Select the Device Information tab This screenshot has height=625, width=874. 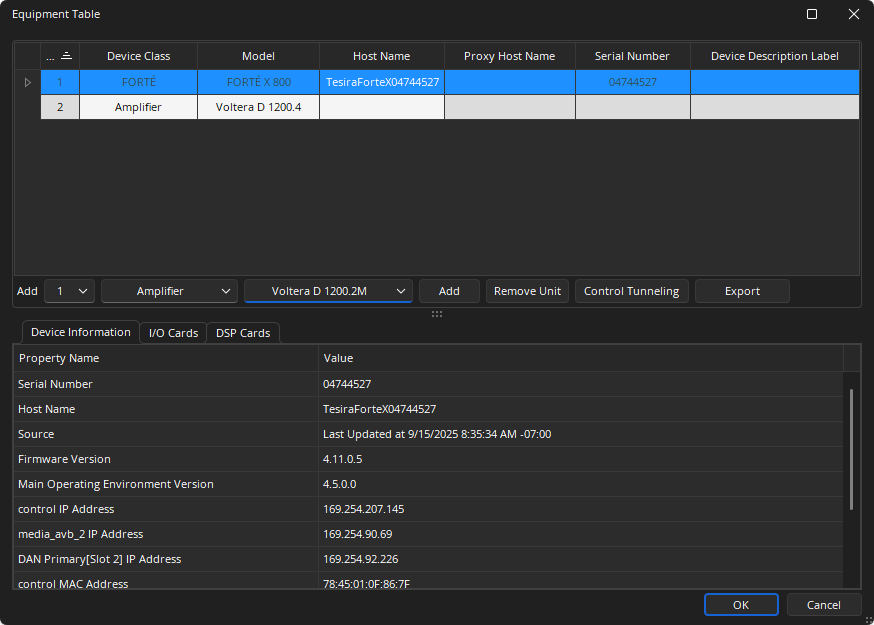[x=80, y=332]
